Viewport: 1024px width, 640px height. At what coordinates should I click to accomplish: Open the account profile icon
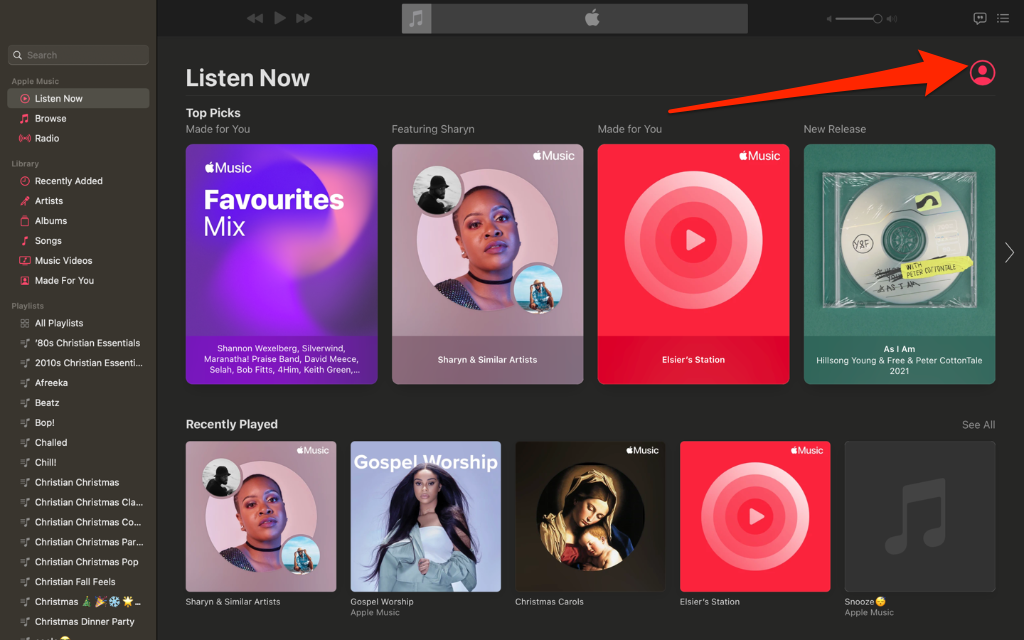click(982, 72)
